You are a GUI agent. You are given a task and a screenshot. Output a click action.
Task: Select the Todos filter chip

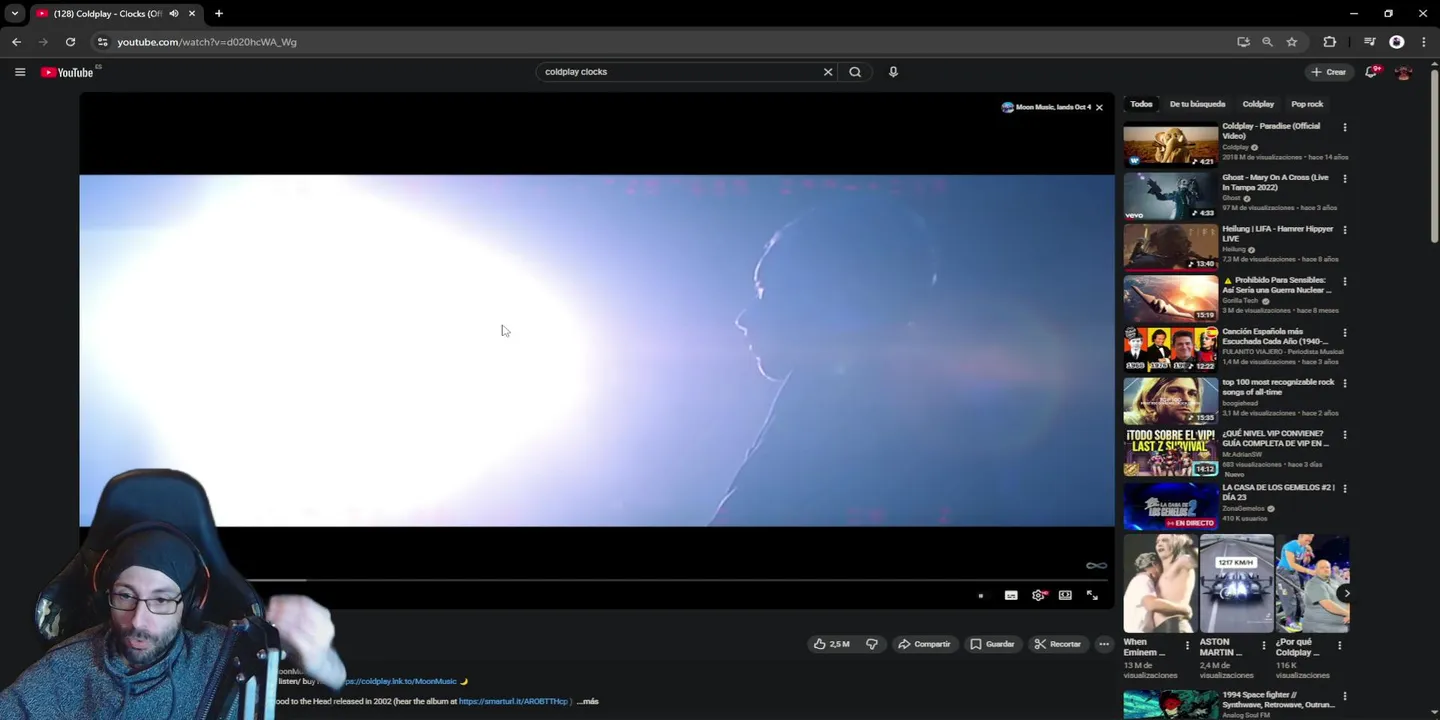click(1141, 104)
